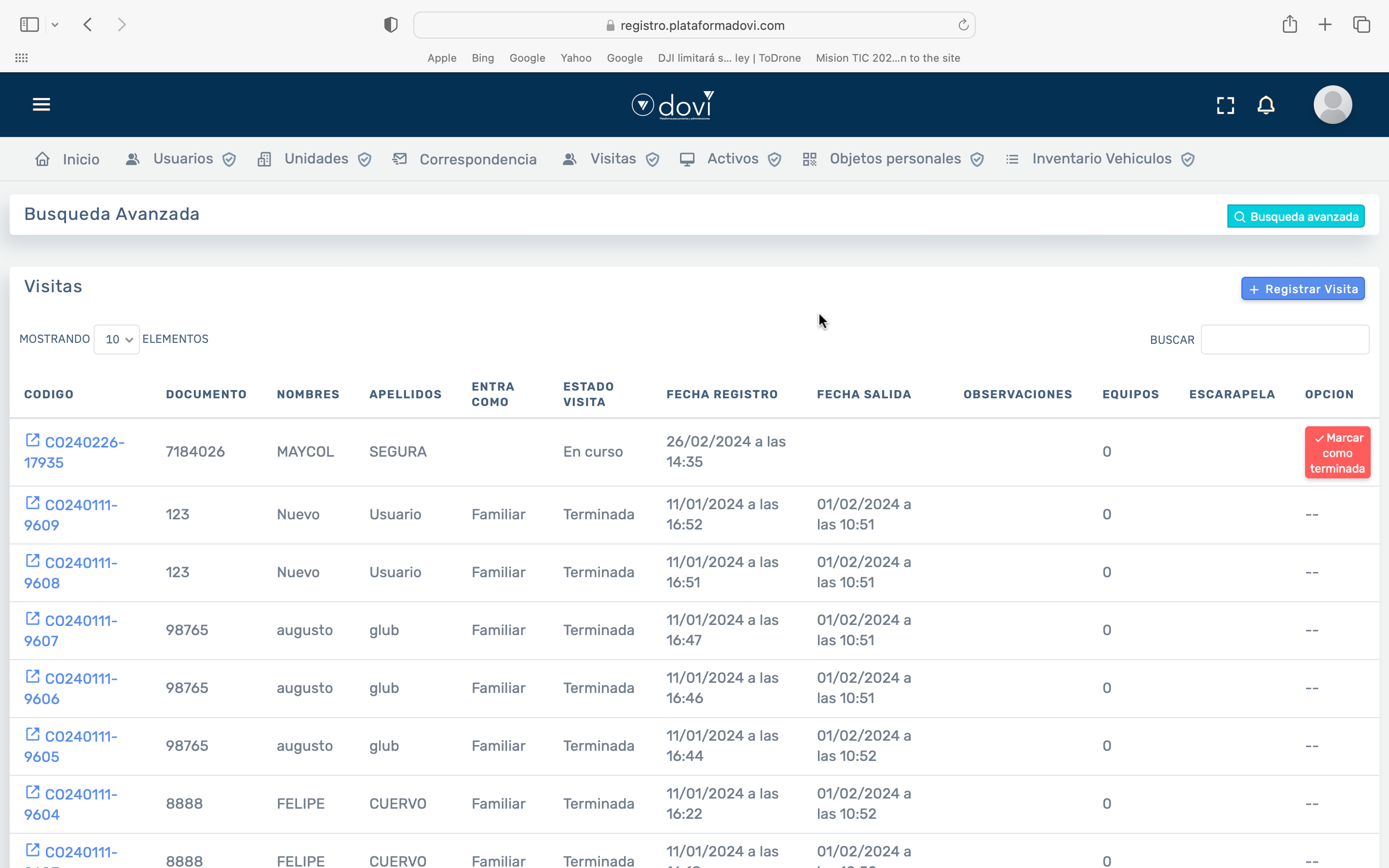The image size is (1389, 868).
Task: Go to Correspondencia section
Action: (x=477, y=159)
